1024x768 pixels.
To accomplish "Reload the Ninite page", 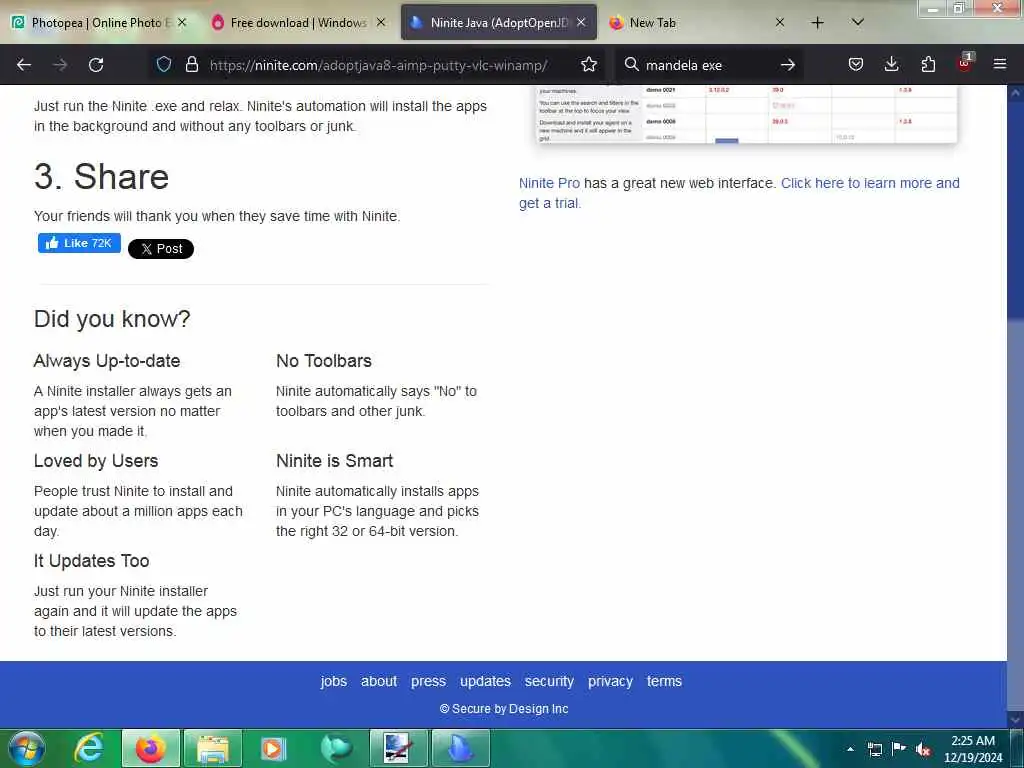I will 96,65.
